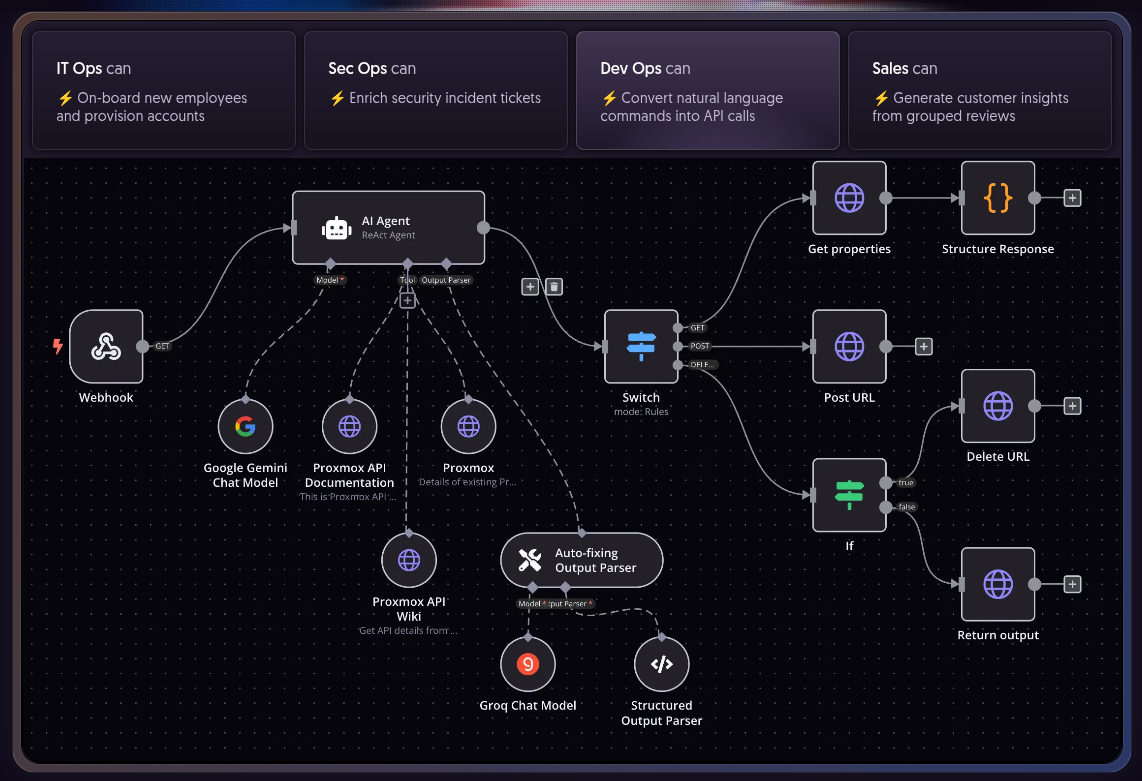This screenshot has height=781, width=1142.
Task: Click the trash delete icon near Switch
Action: tap(554, 287)
